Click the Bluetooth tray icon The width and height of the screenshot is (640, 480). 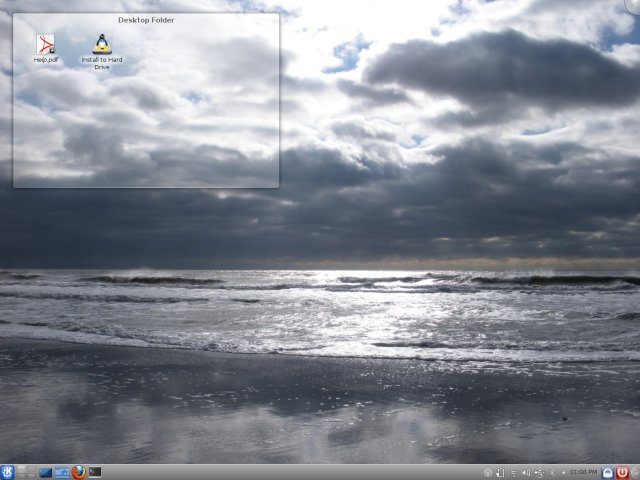pos(553,473)
